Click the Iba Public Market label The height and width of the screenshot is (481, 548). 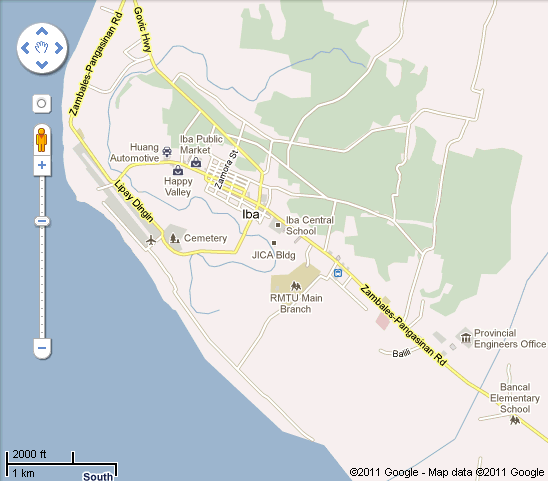coord(201,144)
